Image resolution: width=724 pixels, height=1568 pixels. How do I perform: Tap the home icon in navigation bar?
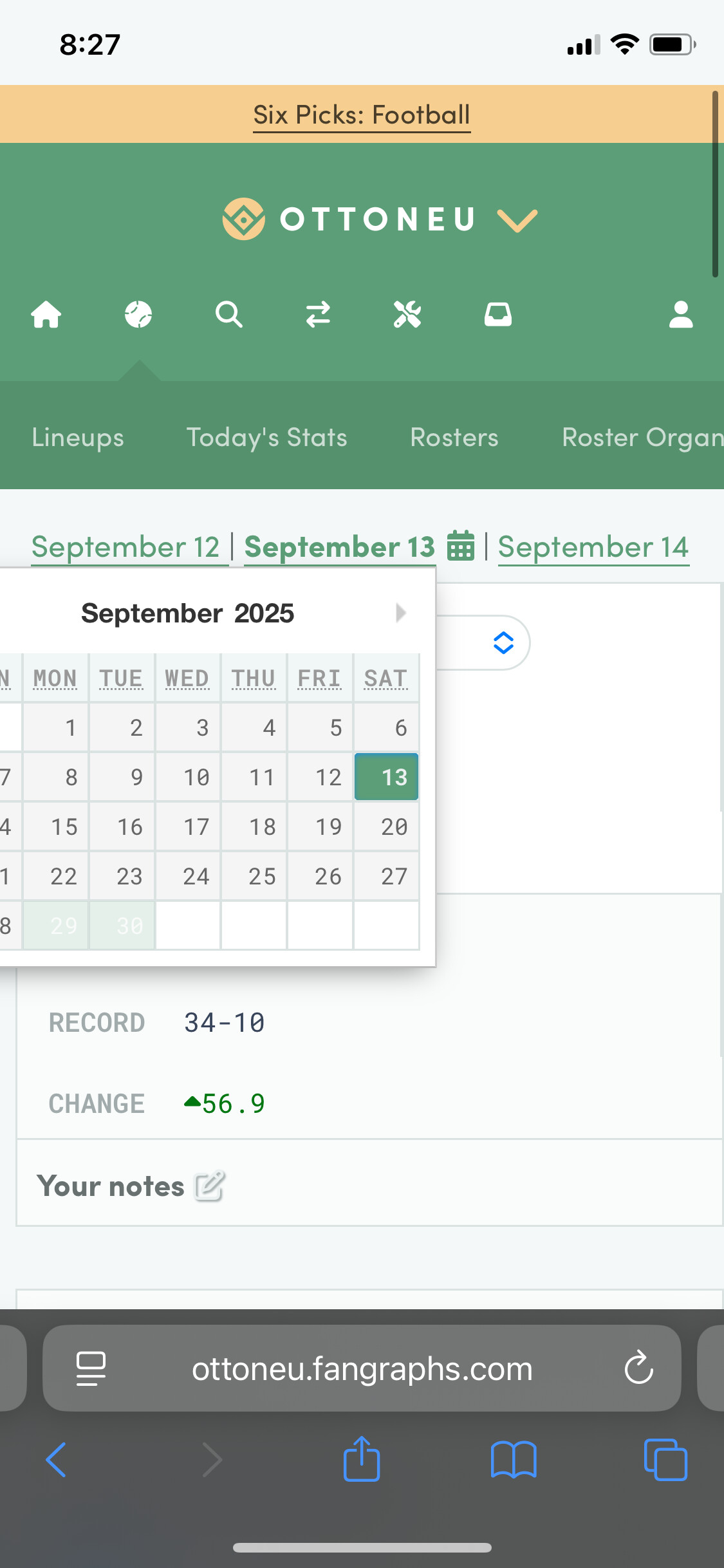coord(46,315)
